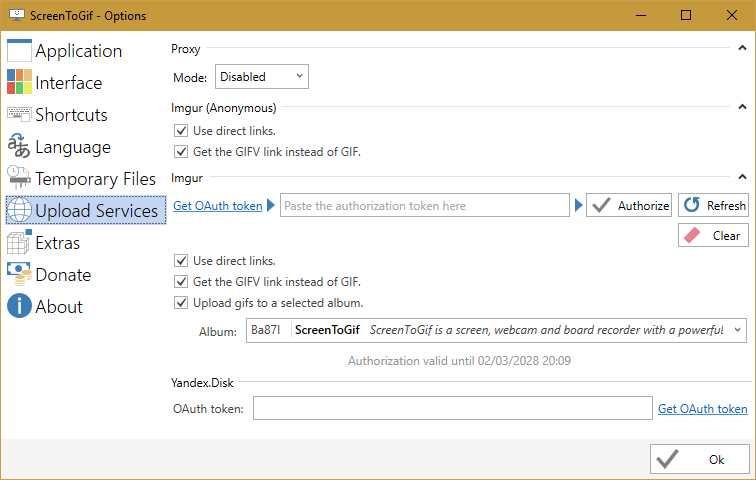Click the Upload Services globe icon

pos(19,210)
